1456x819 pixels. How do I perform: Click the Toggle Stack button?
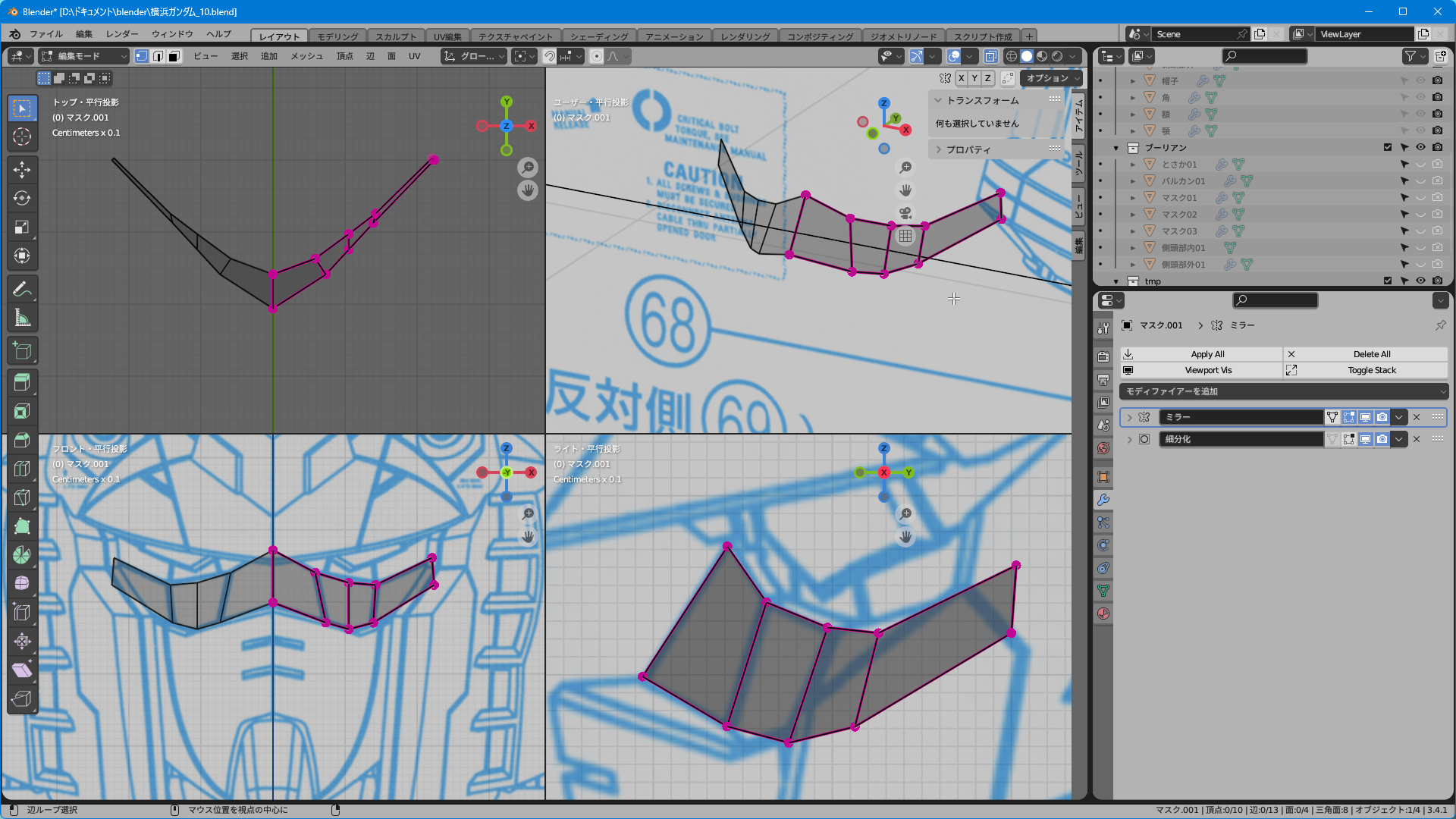pos(1371,370)
